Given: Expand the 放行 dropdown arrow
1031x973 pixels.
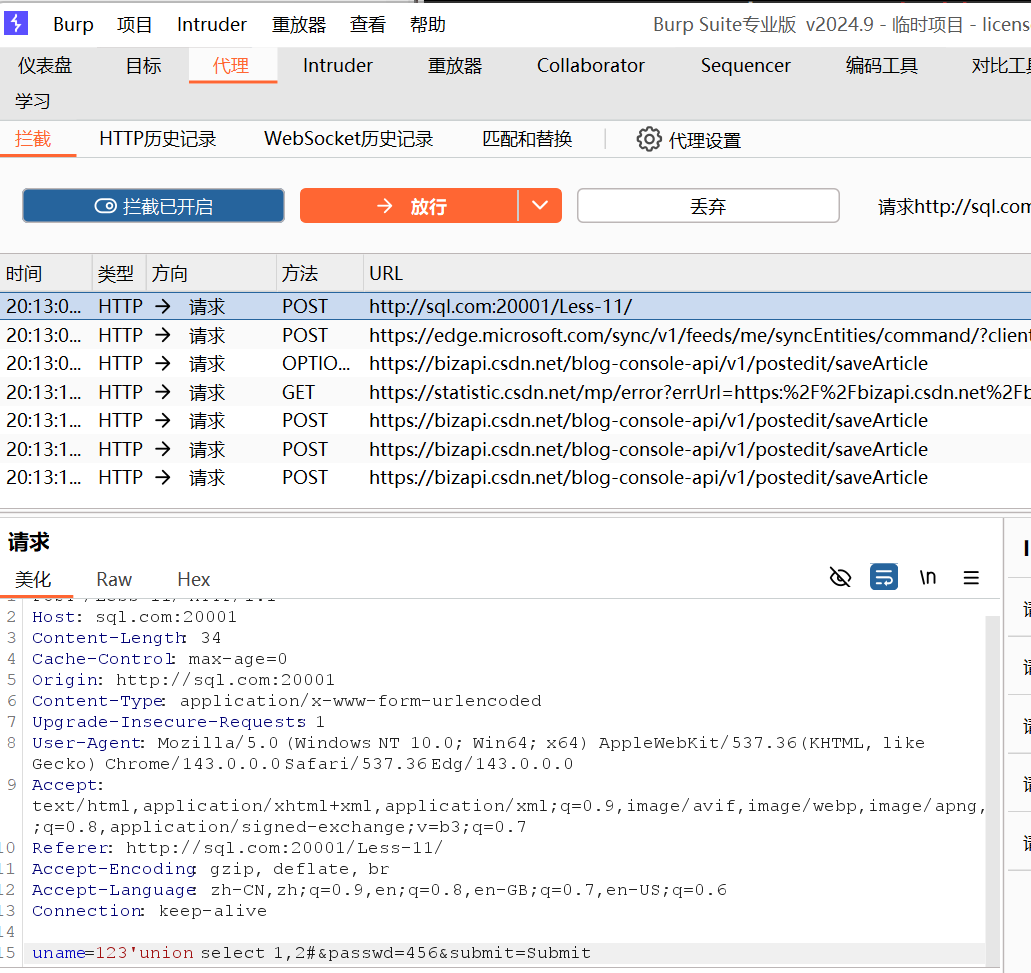Looking at the screenshot, I should click(x=540, y=206).
